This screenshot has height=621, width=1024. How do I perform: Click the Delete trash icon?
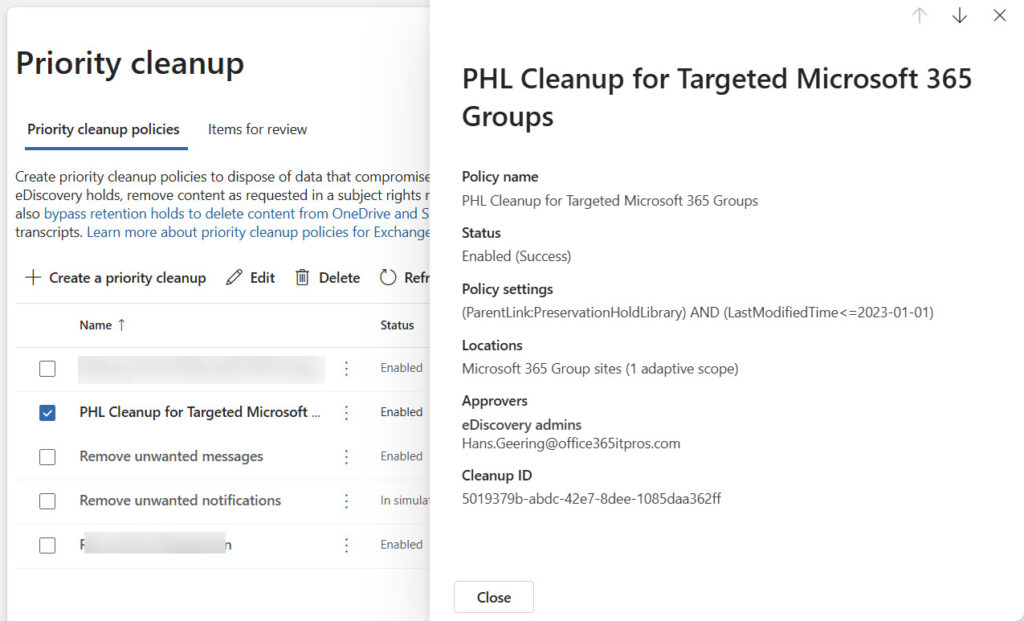(x=327, y=277)
